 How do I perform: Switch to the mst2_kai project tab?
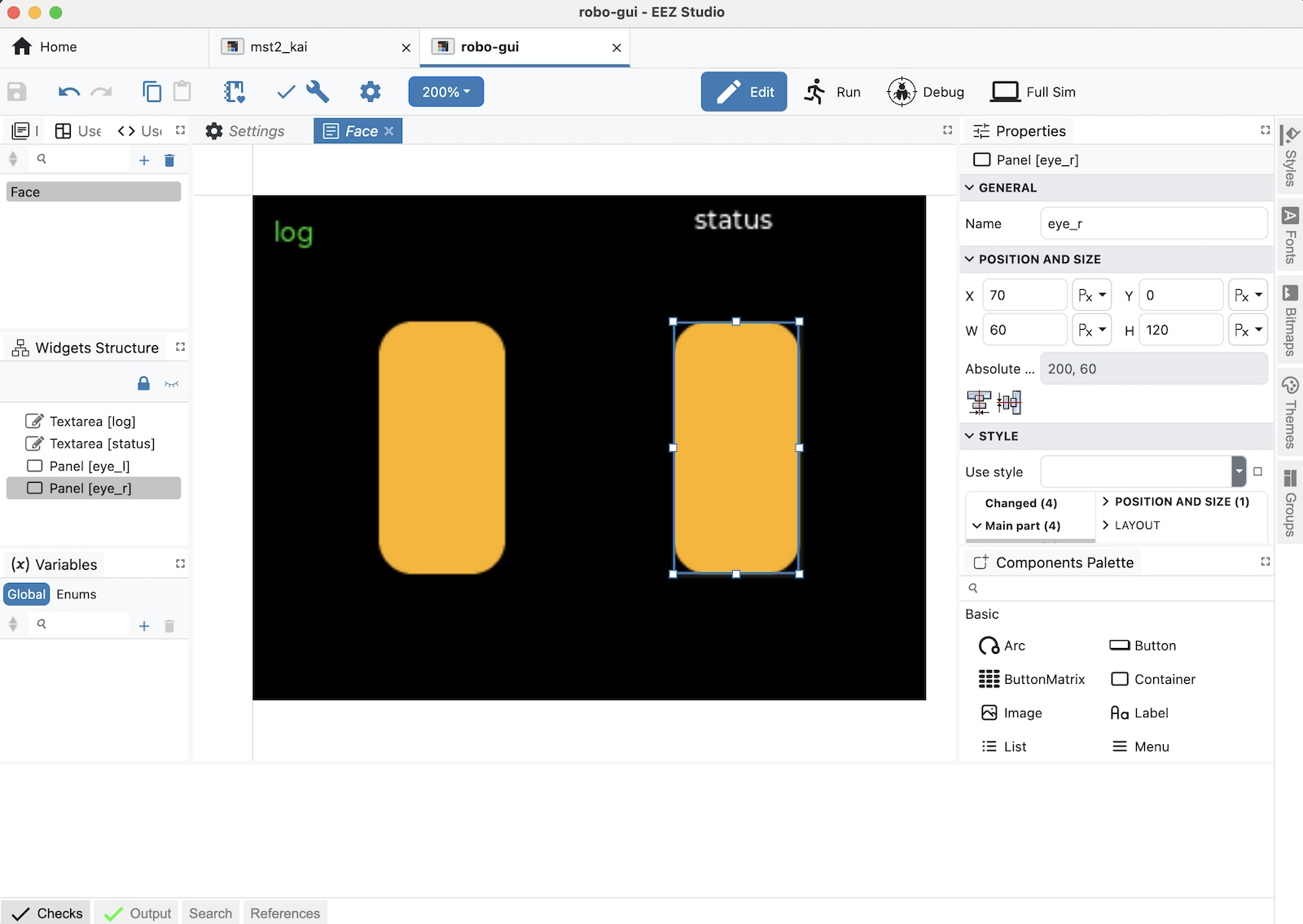click(x=315, y=47)
